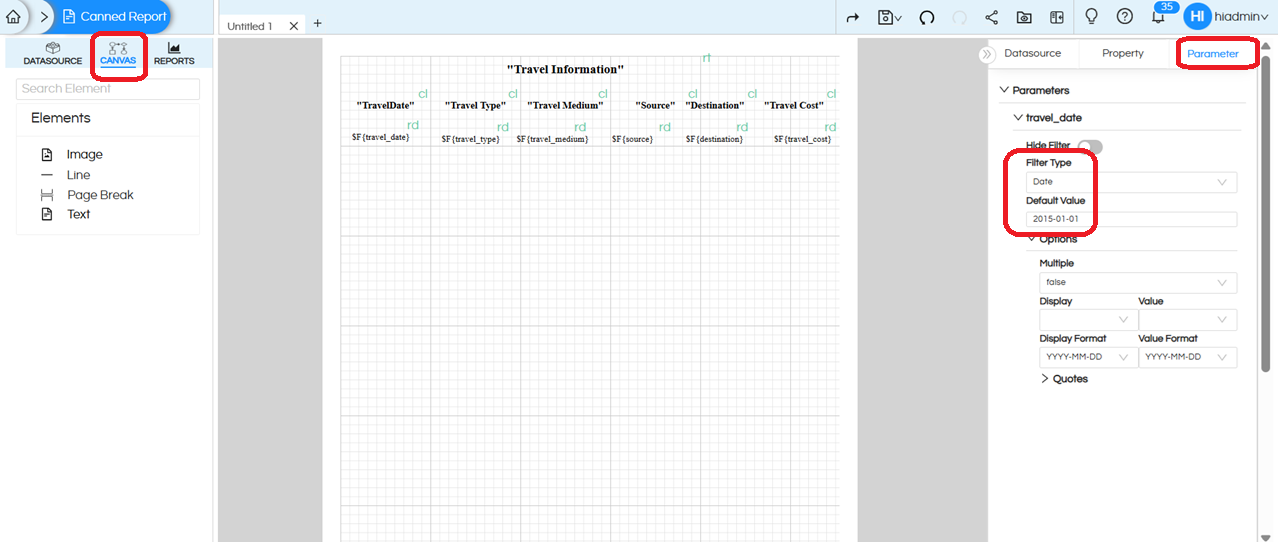Add a new tab with plus

[317, 23]
